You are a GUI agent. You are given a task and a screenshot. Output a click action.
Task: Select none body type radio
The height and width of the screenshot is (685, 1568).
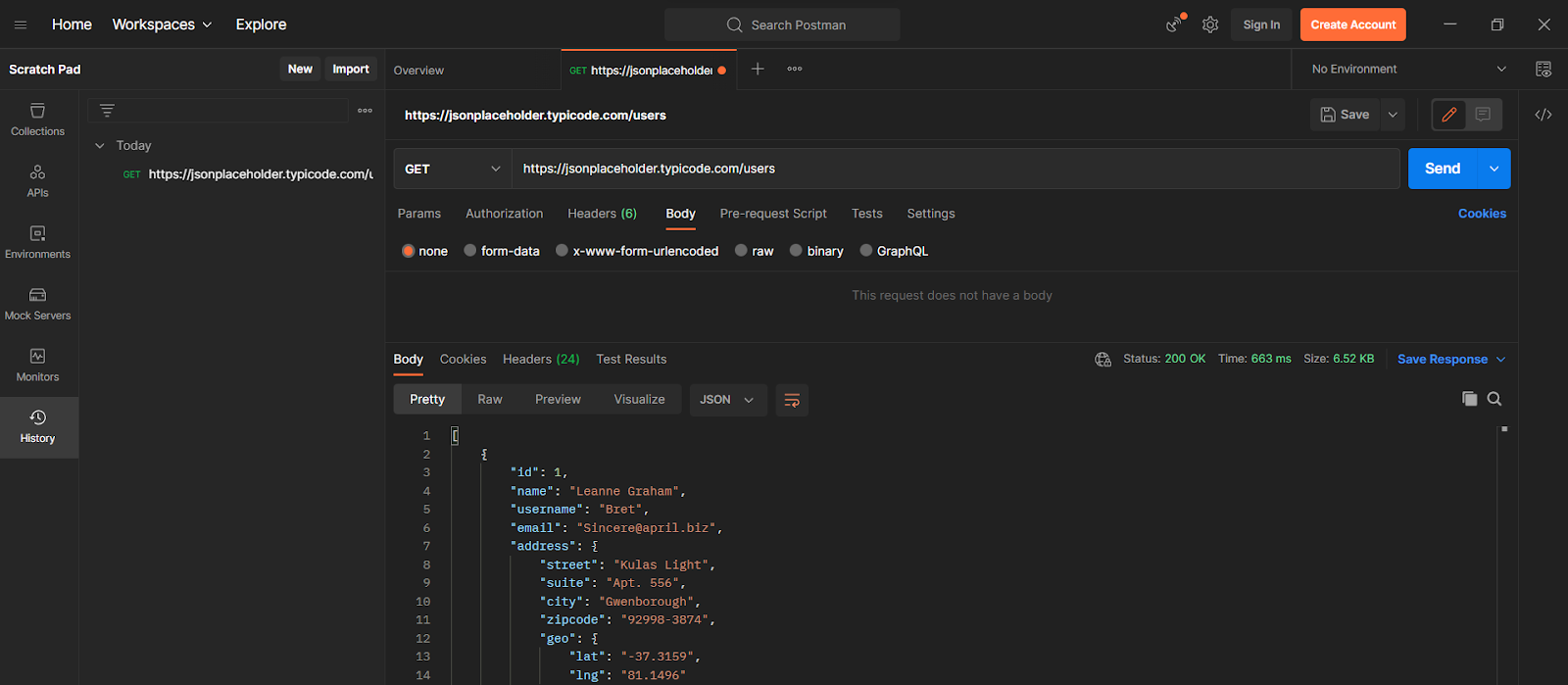tap(409, 251)
